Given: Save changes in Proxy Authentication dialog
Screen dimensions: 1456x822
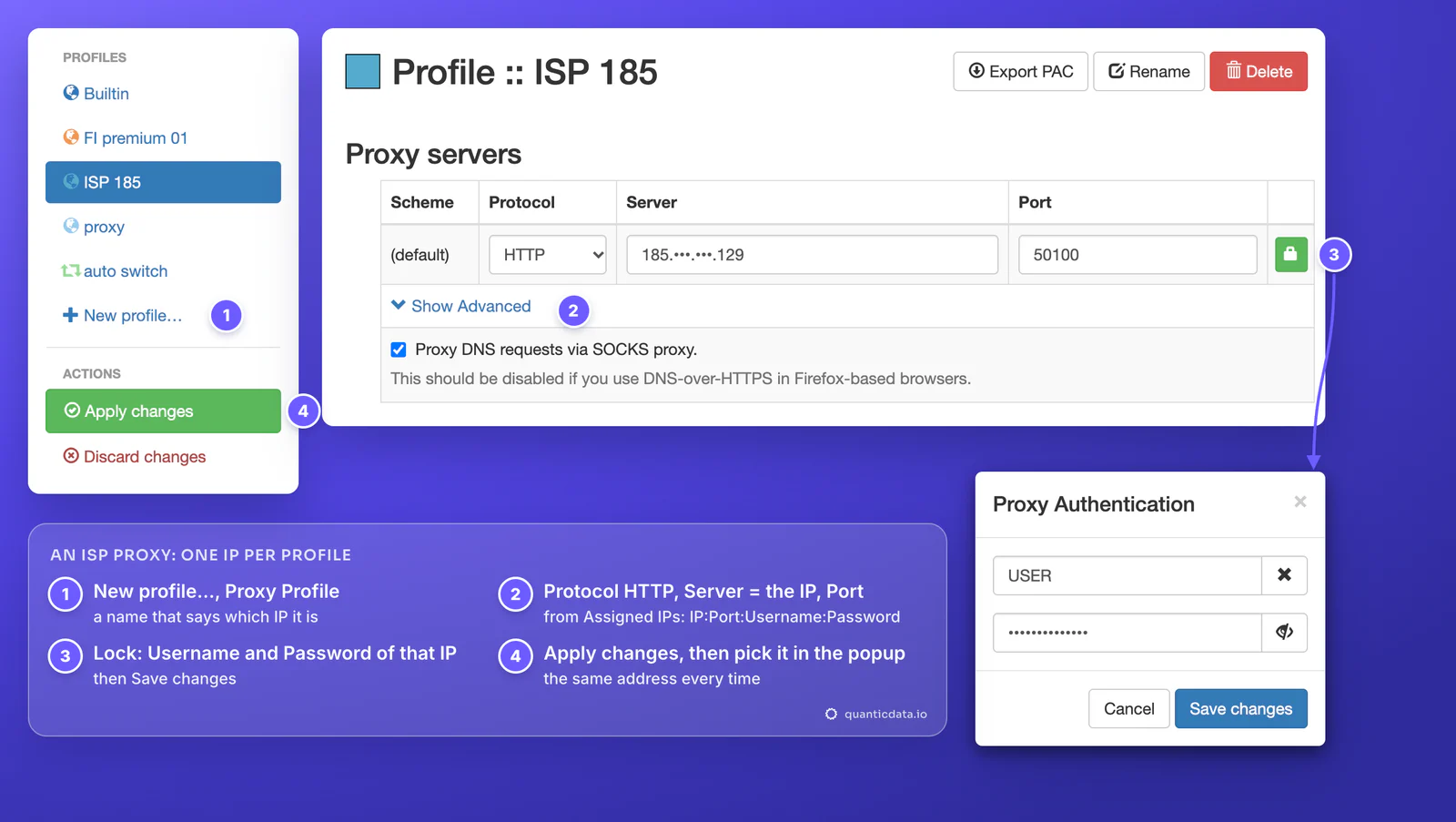Looking at the screenshot, I should [x=1241, y=709].
